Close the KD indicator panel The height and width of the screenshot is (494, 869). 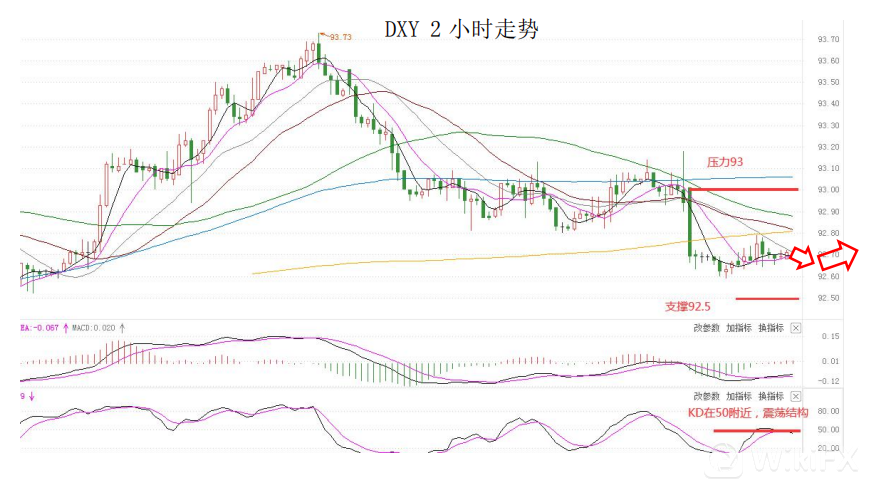point(795,396)
